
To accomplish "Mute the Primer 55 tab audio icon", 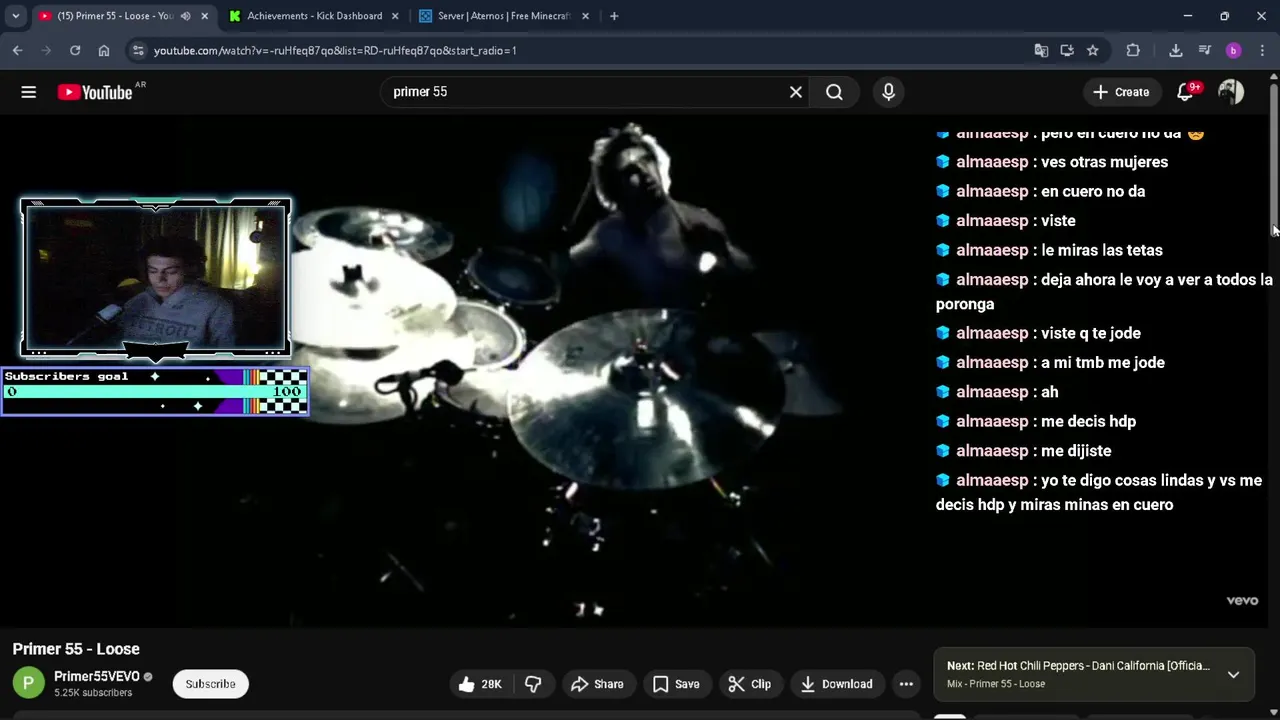I will click(185, 16).
